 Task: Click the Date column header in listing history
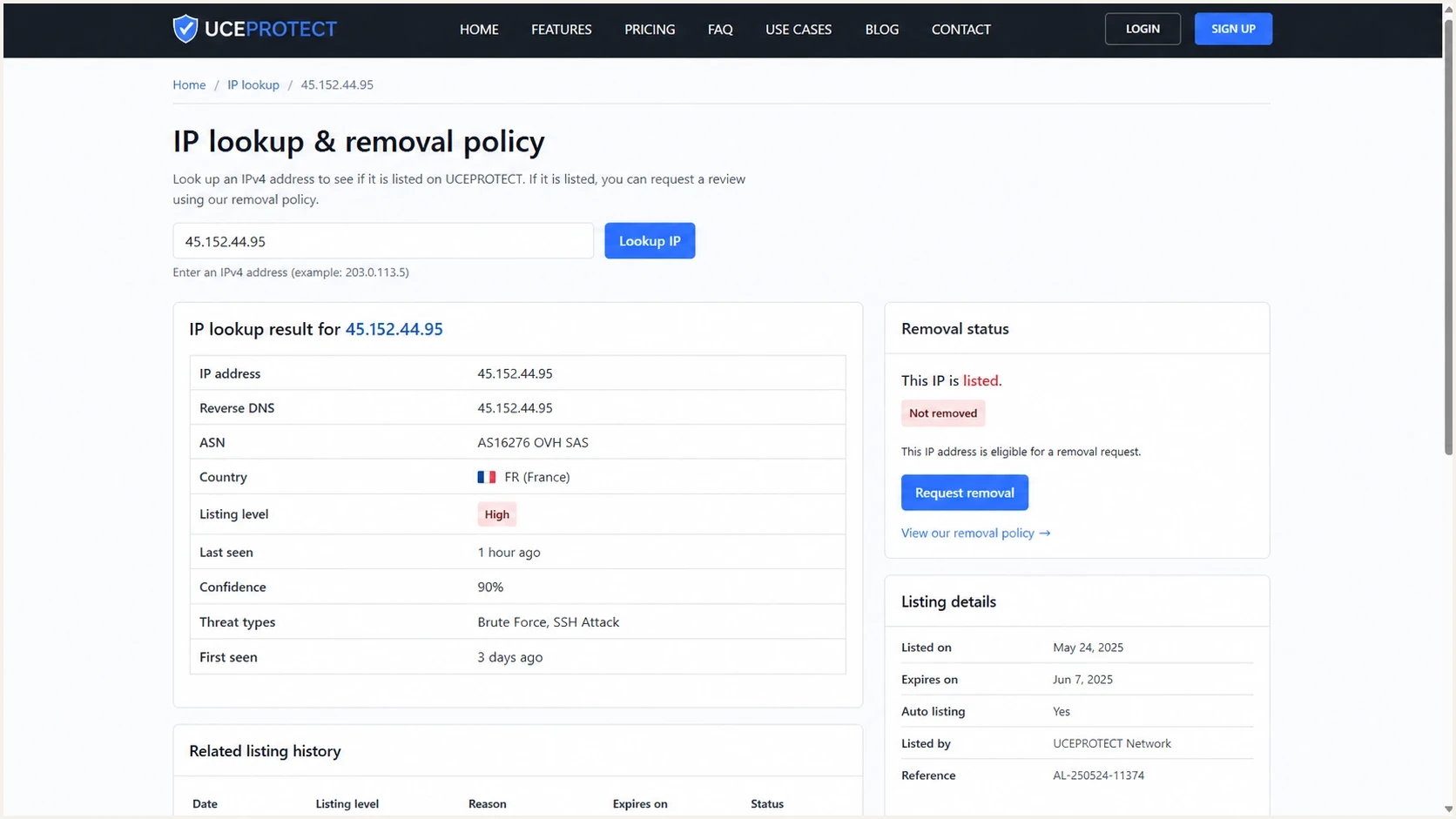pos(205,804)
